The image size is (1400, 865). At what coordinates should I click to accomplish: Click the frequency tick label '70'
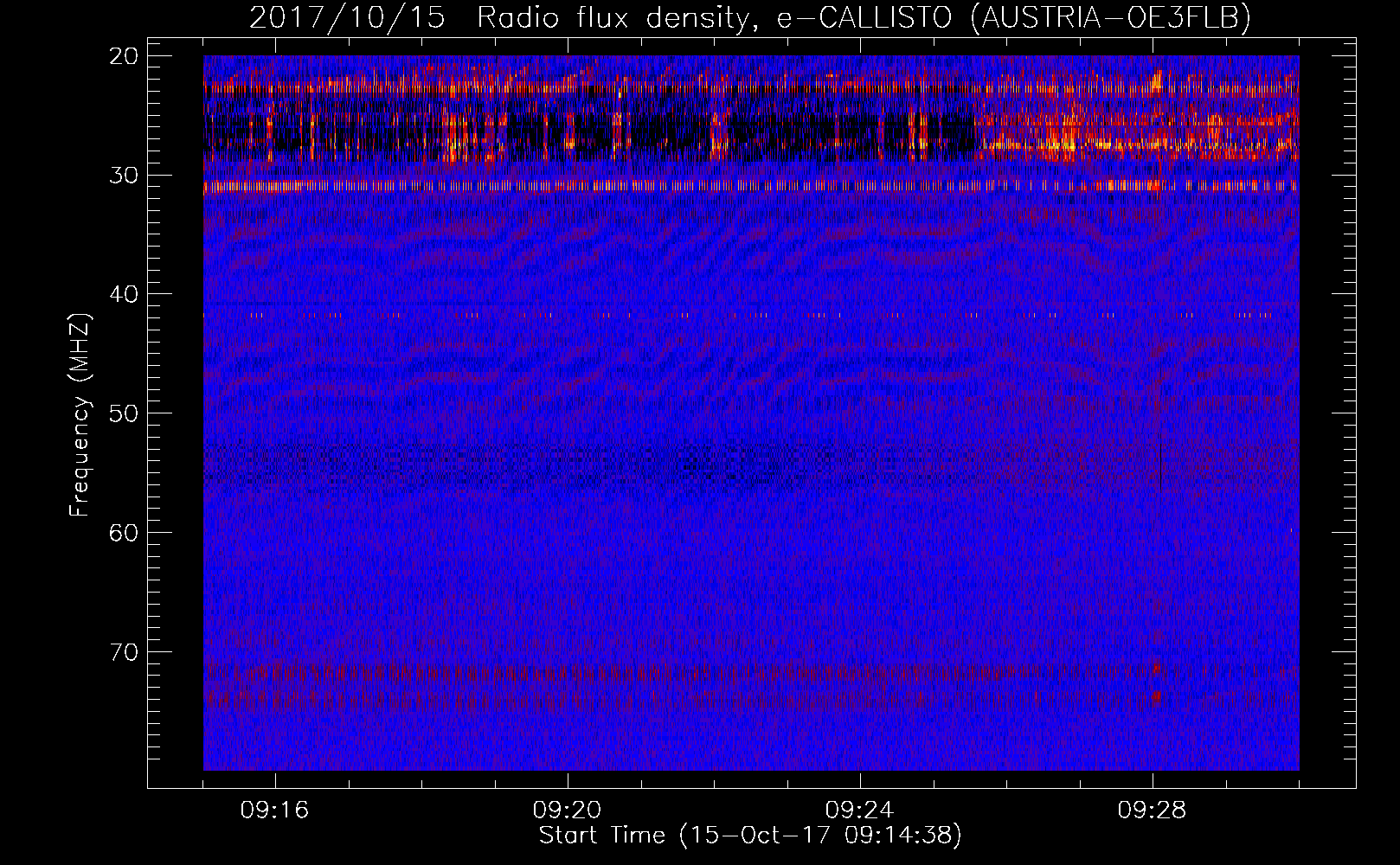124,652
